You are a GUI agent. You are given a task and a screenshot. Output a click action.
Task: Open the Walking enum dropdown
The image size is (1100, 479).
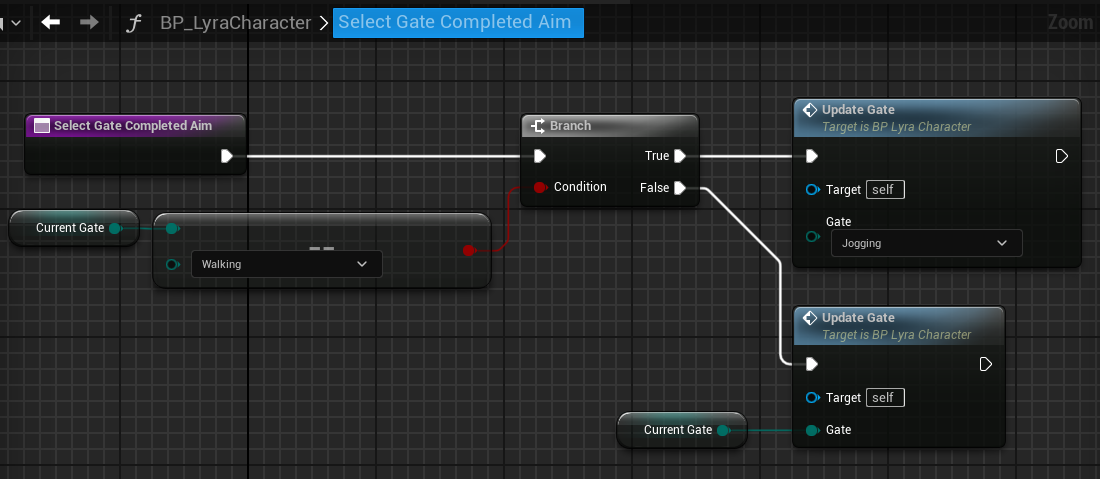pyautogui.click(x=286, y=264)
